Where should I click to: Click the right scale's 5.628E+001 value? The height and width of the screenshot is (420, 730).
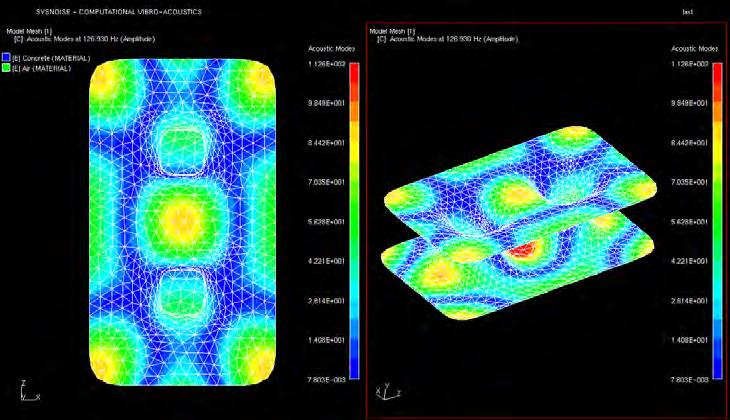click(689, 222)
